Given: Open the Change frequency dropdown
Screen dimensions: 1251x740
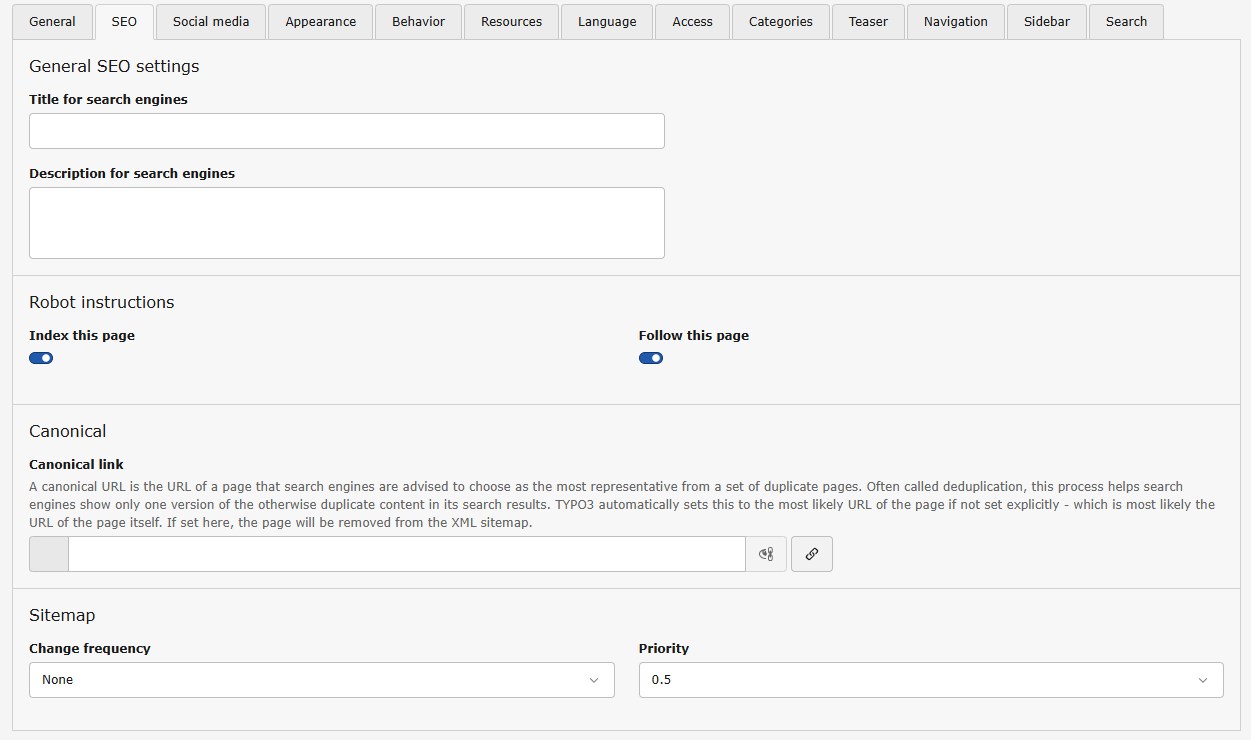Looking at the screenshot, I should coord(321,680).
